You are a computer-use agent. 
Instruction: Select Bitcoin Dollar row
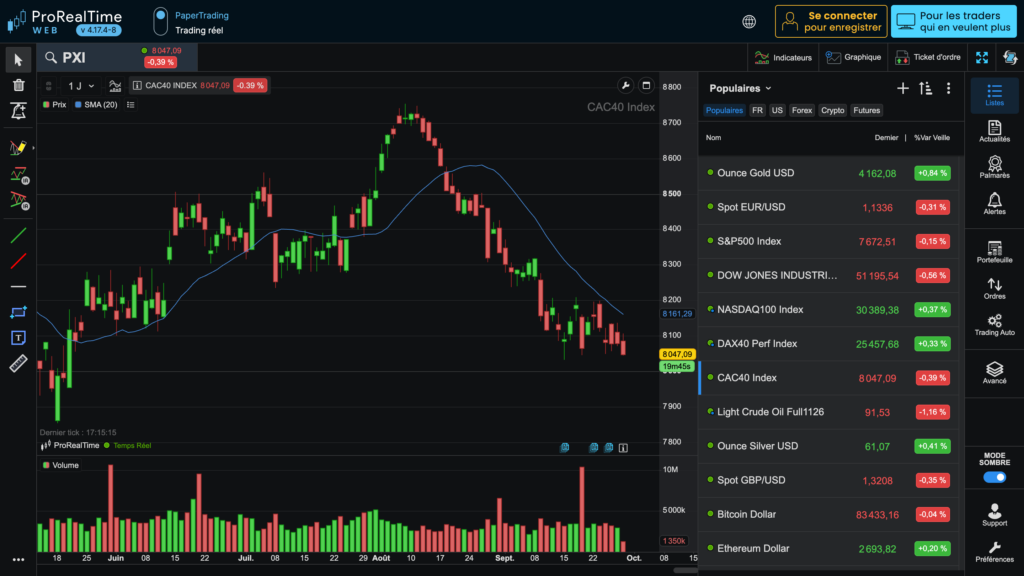(x=831, y=514)
